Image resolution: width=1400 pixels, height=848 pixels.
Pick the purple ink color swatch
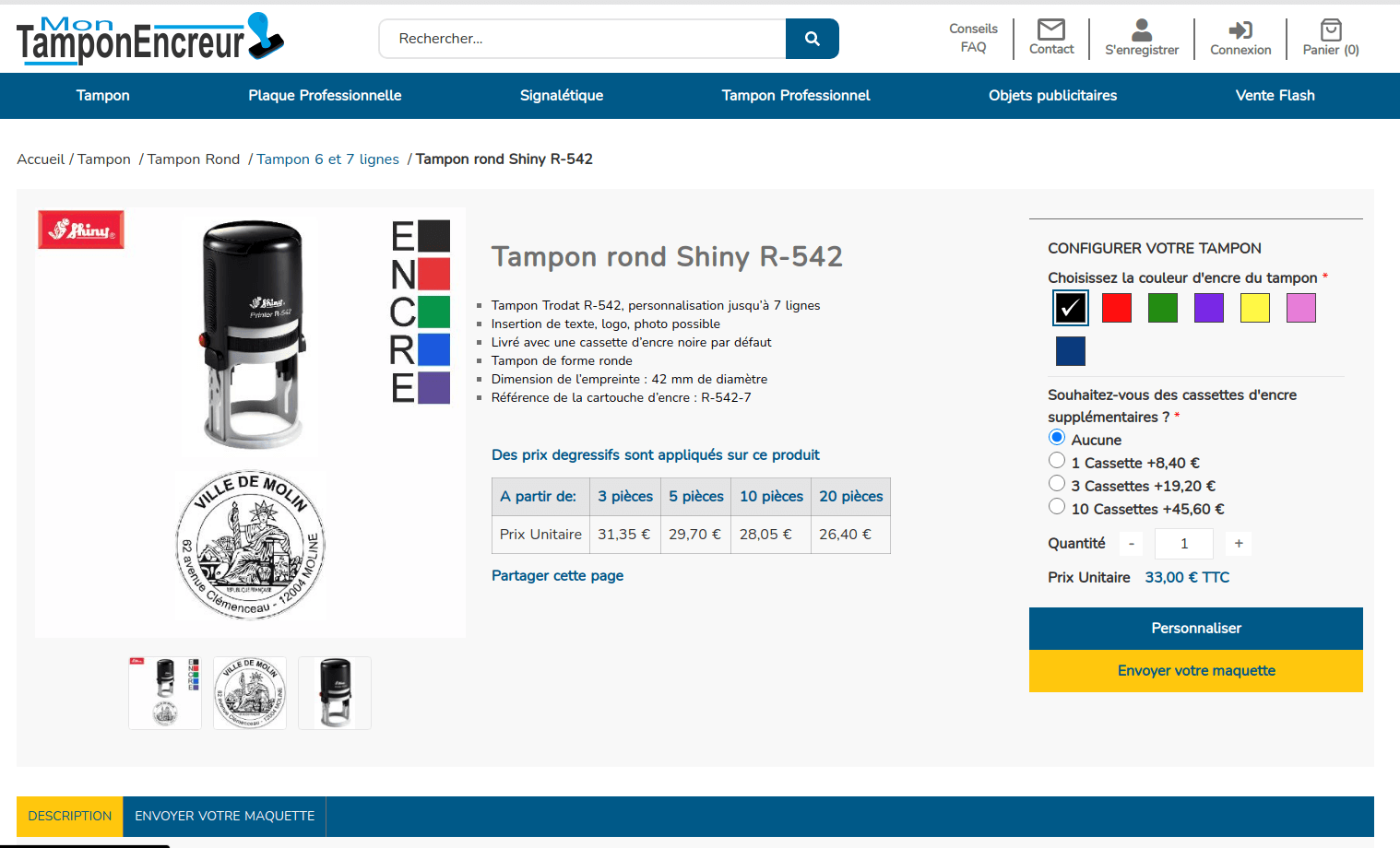(1209, 308)
